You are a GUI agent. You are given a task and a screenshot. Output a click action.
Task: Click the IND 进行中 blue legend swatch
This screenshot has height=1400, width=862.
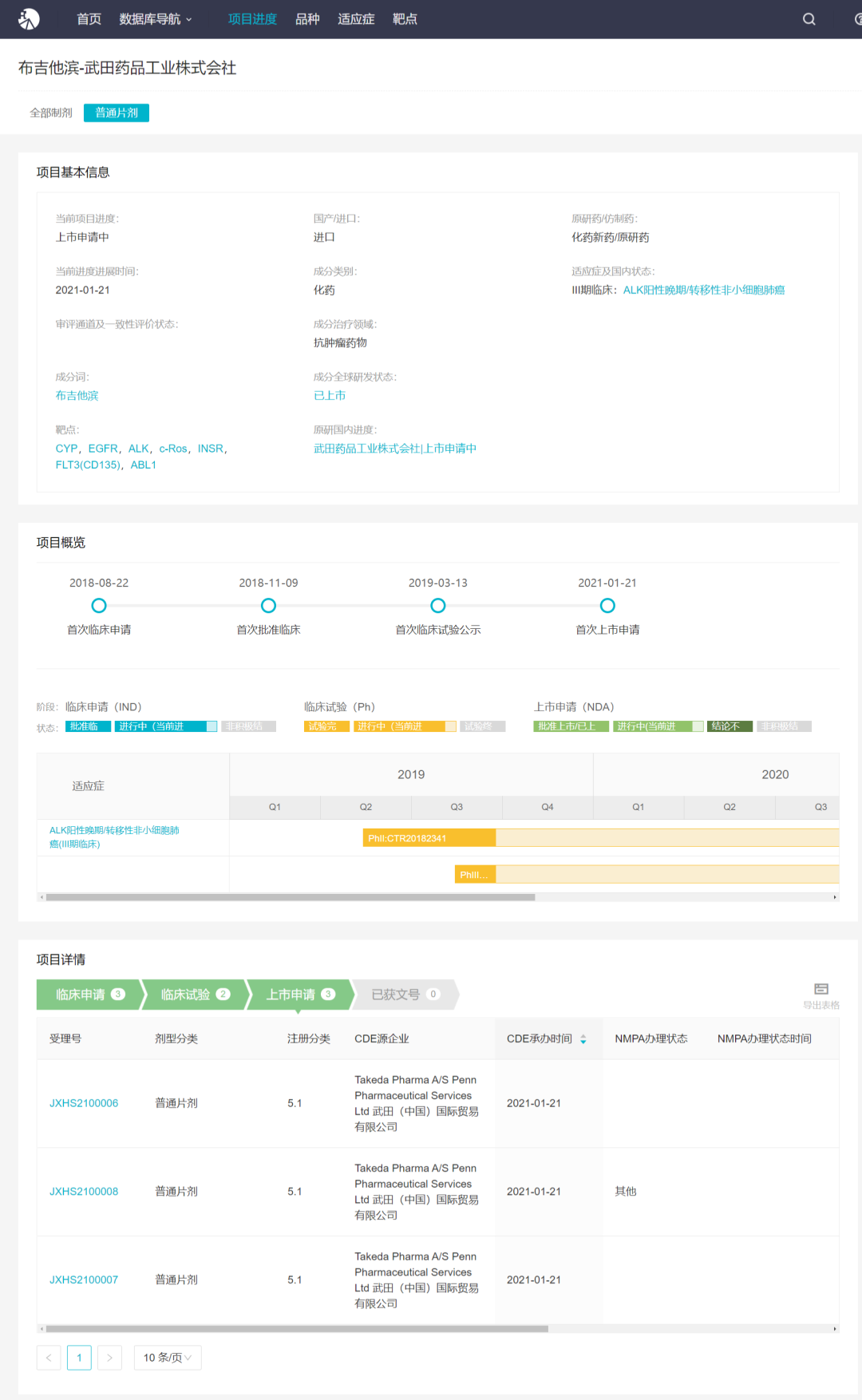pos(166,726)
